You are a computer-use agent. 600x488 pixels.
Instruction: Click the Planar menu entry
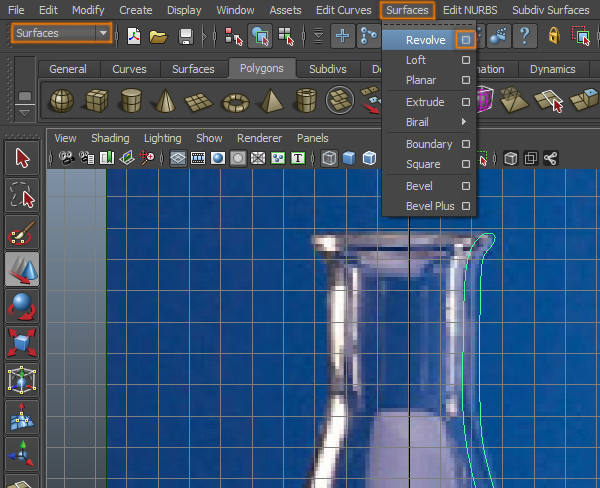421,80
